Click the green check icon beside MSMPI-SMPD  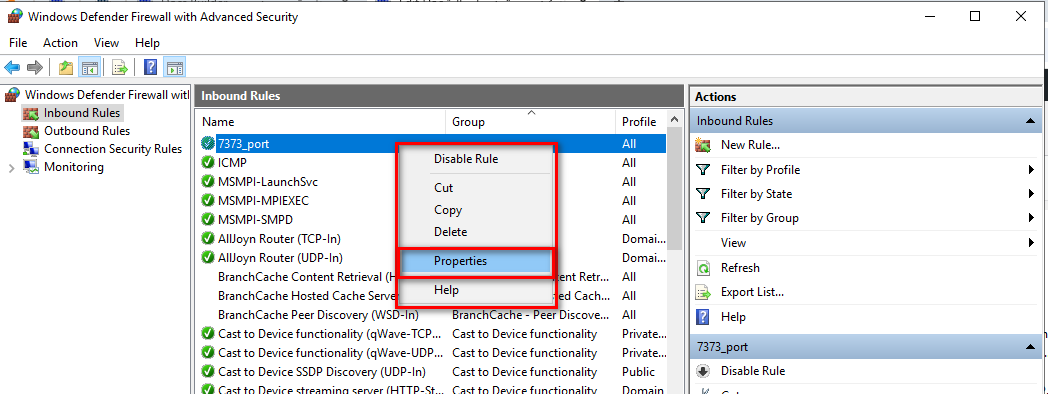(208, 219)
